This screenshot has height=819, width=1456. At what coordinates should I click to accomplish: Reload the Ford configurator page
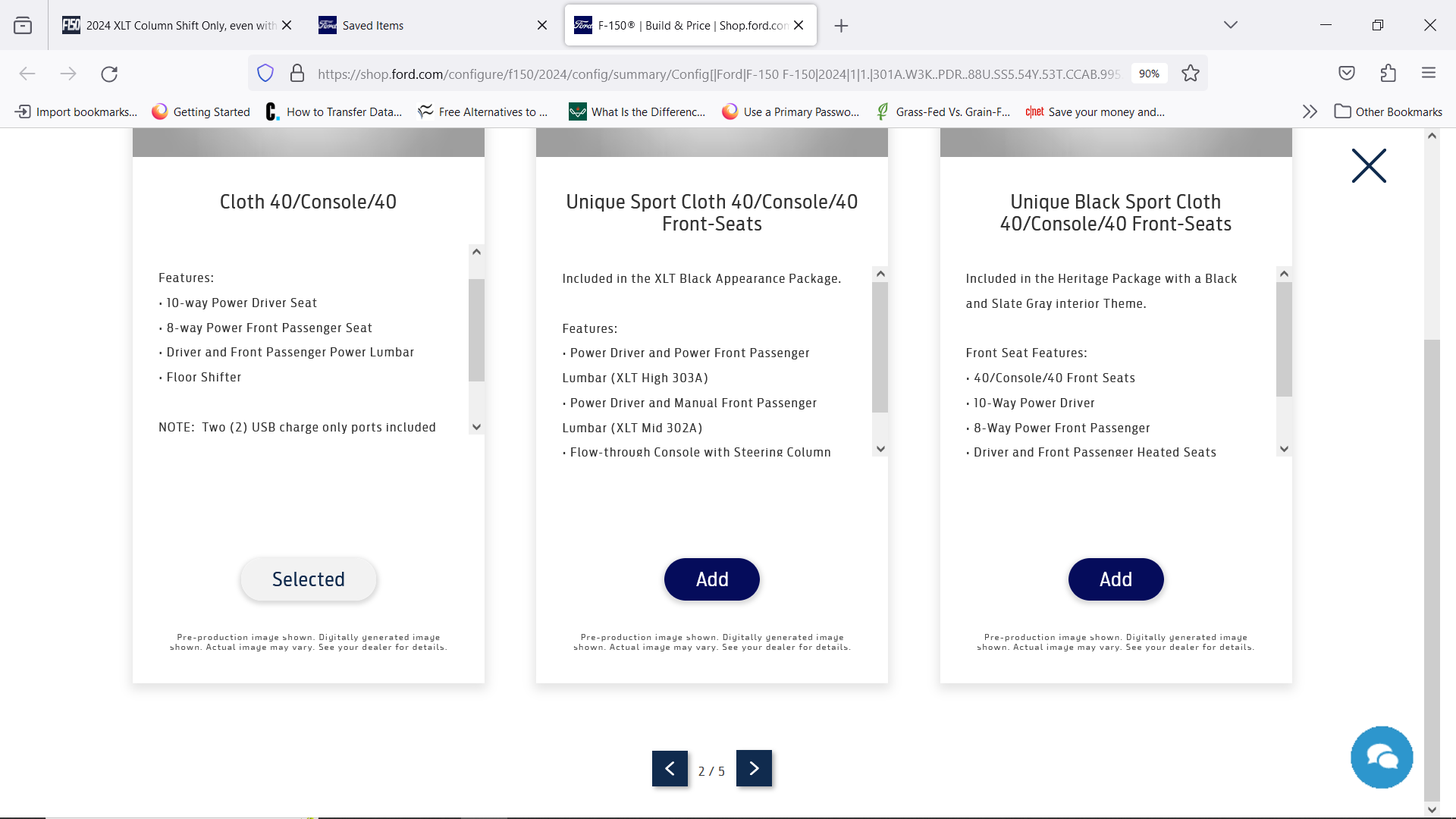point(109,74)
